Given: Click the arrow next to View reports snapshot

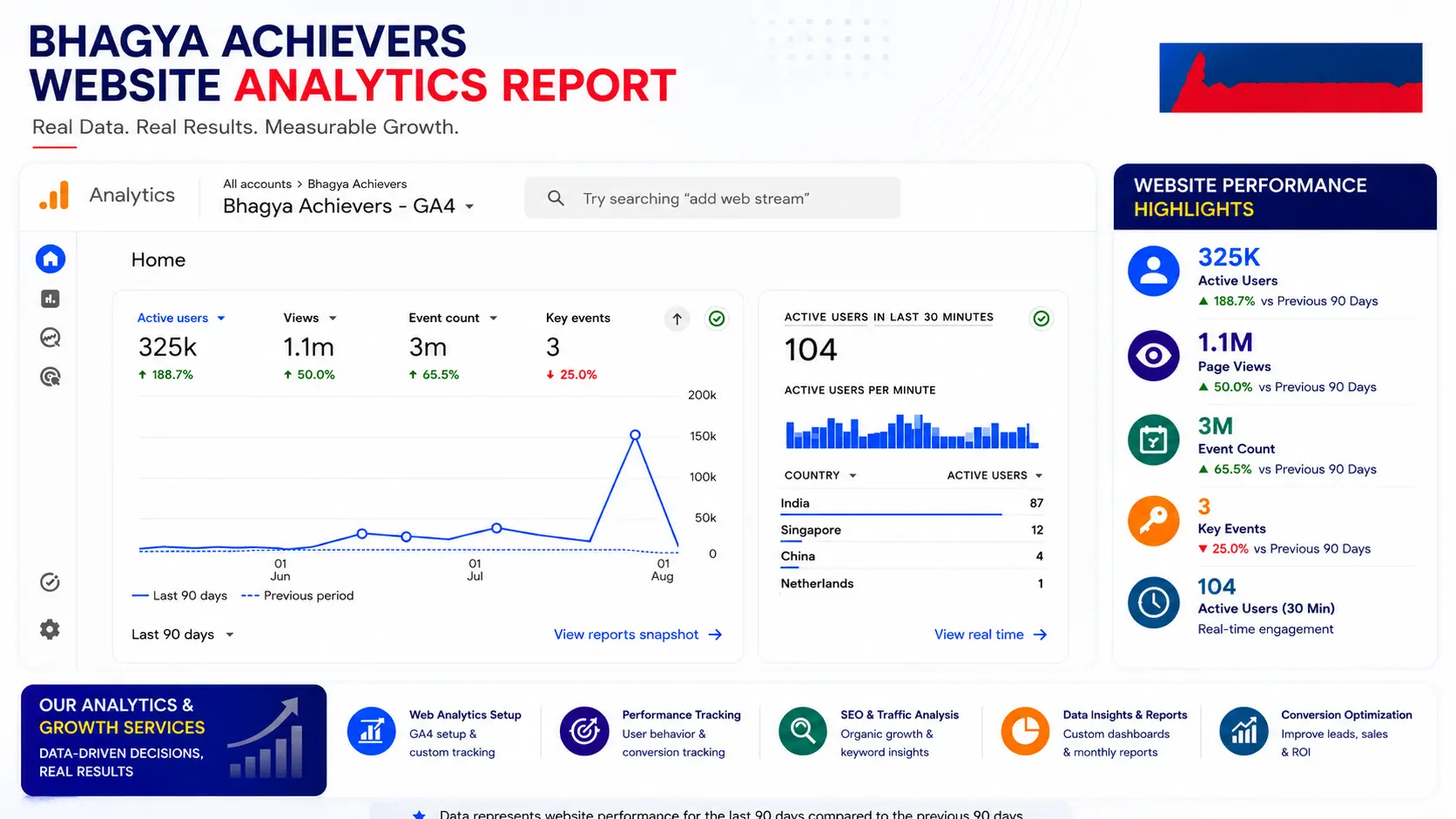Looking at the screenshot, I should click(716, 634).
